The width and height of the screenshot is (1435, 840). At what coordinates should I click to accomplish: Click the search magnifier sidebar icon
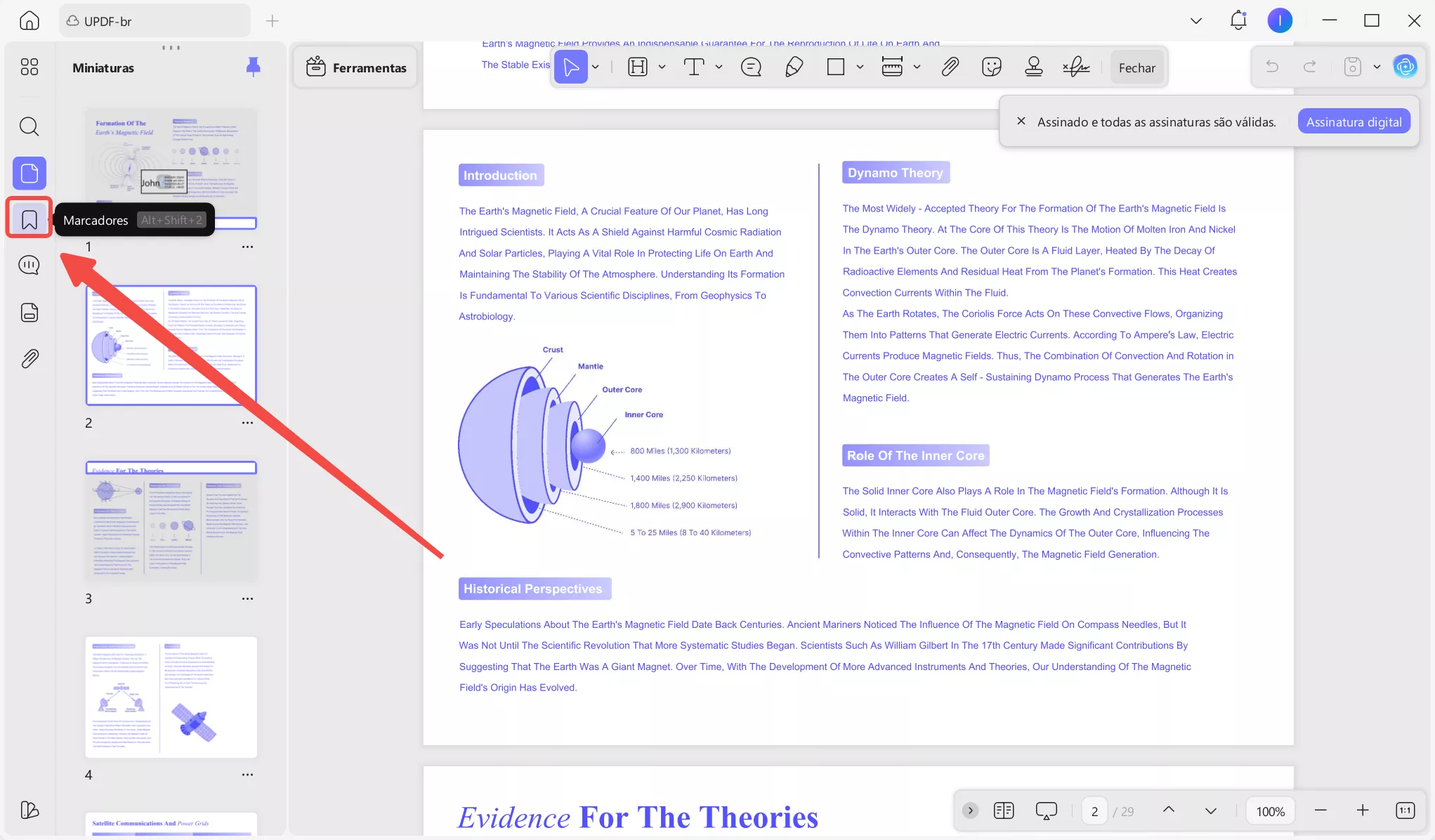coord(30,126)
